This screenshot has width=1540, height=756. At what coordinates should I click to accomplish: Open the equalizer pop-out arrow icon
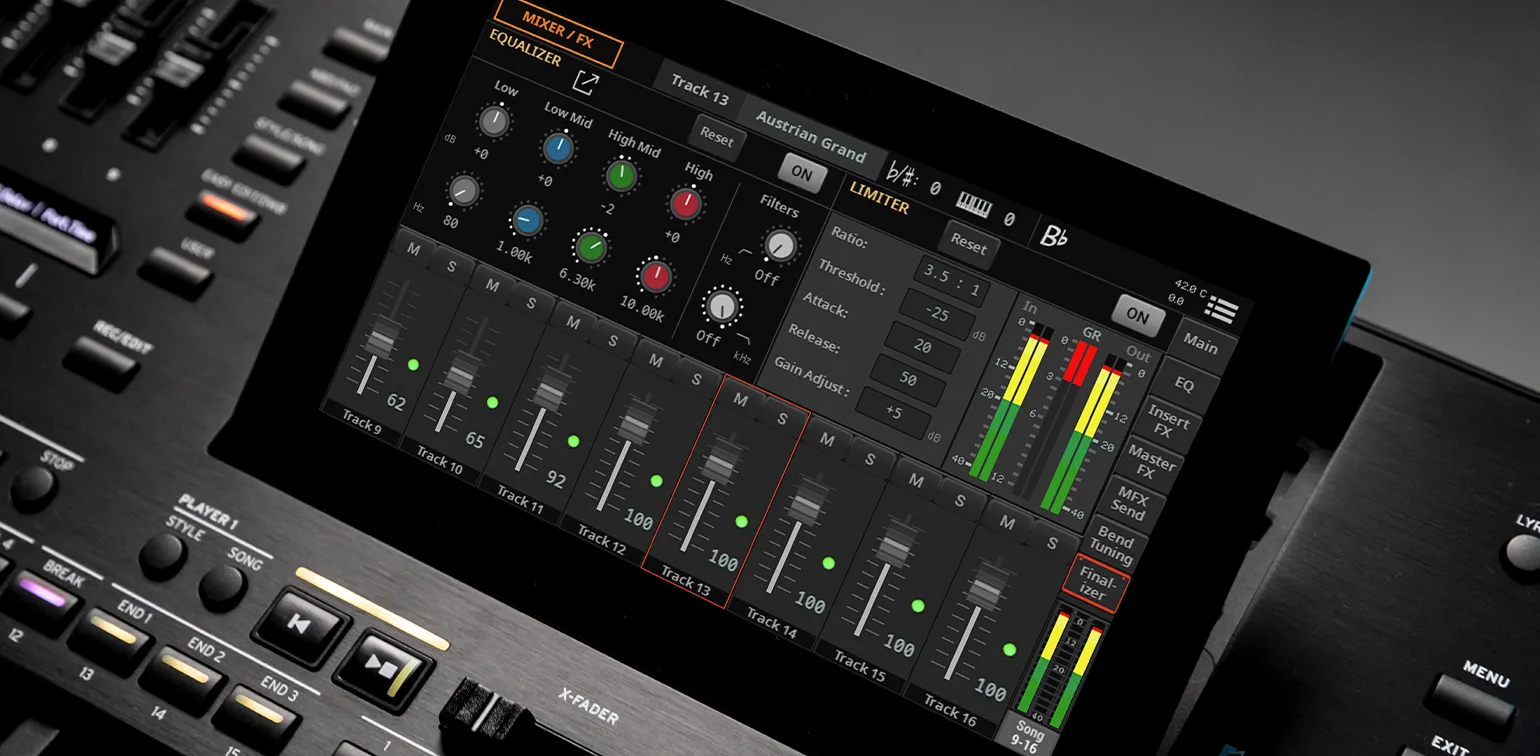584,81
